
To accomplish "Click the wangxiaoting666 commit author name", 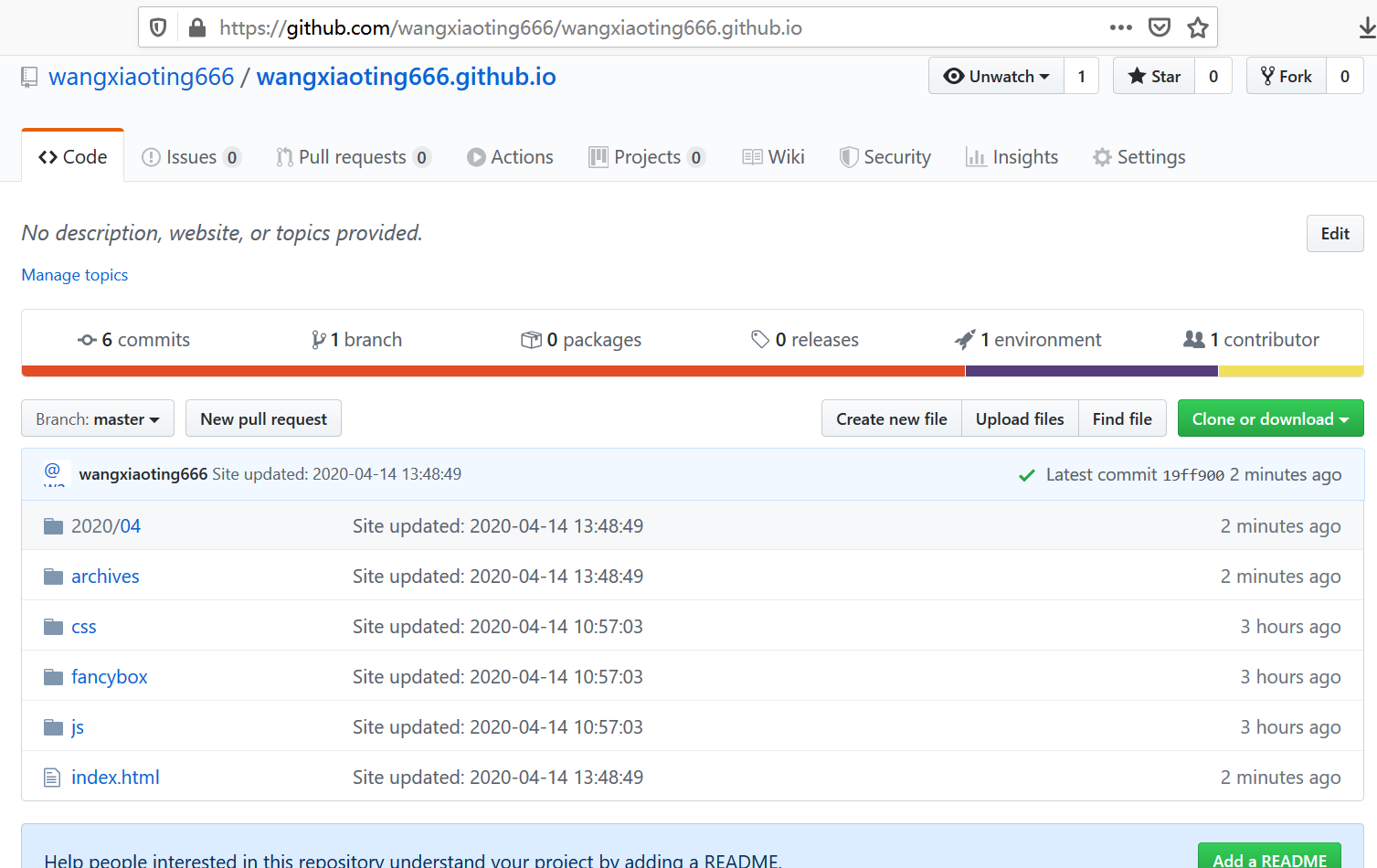I will [143, 474].
